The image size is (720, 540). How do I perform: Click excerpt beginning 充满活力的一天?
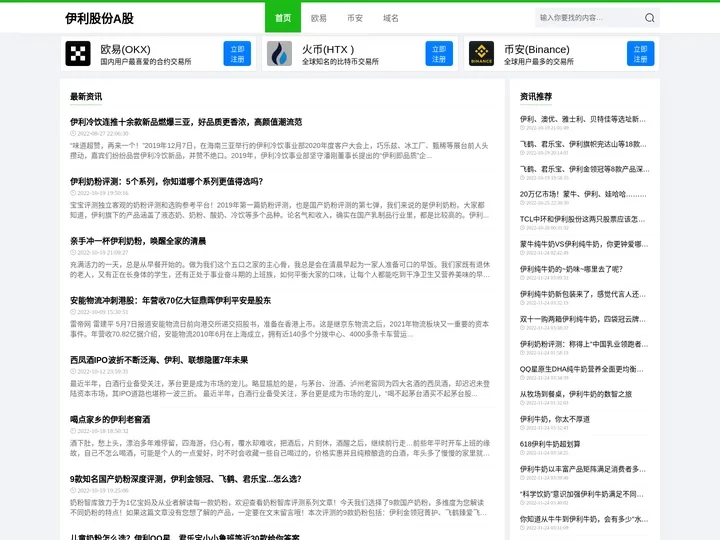click(280, 270)
